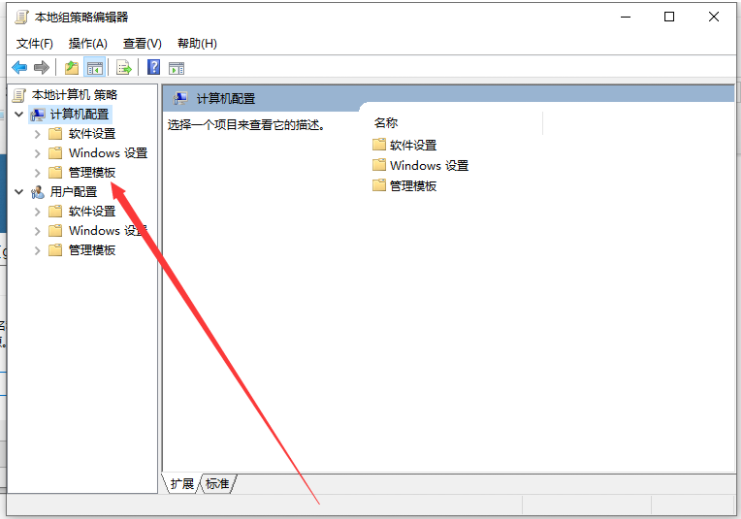Select the 本地计算机 策略 root node

click(74, 95)
